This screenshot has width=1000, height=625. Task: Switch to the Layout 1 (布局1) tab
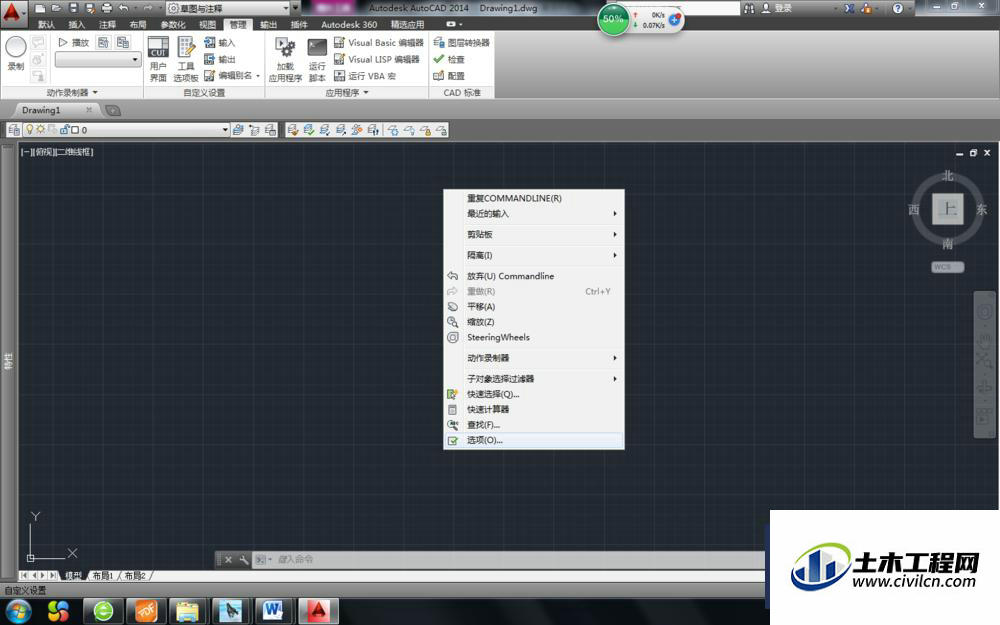point(102,576)
